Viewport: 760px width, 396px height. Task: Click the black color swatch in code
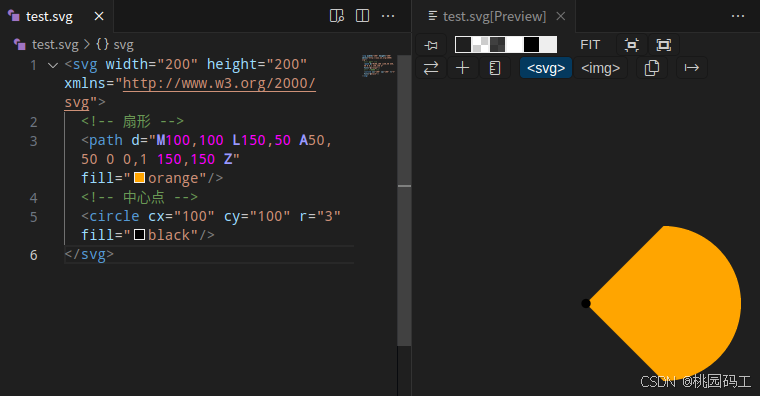pyautogui.click(x=140, y=235)
